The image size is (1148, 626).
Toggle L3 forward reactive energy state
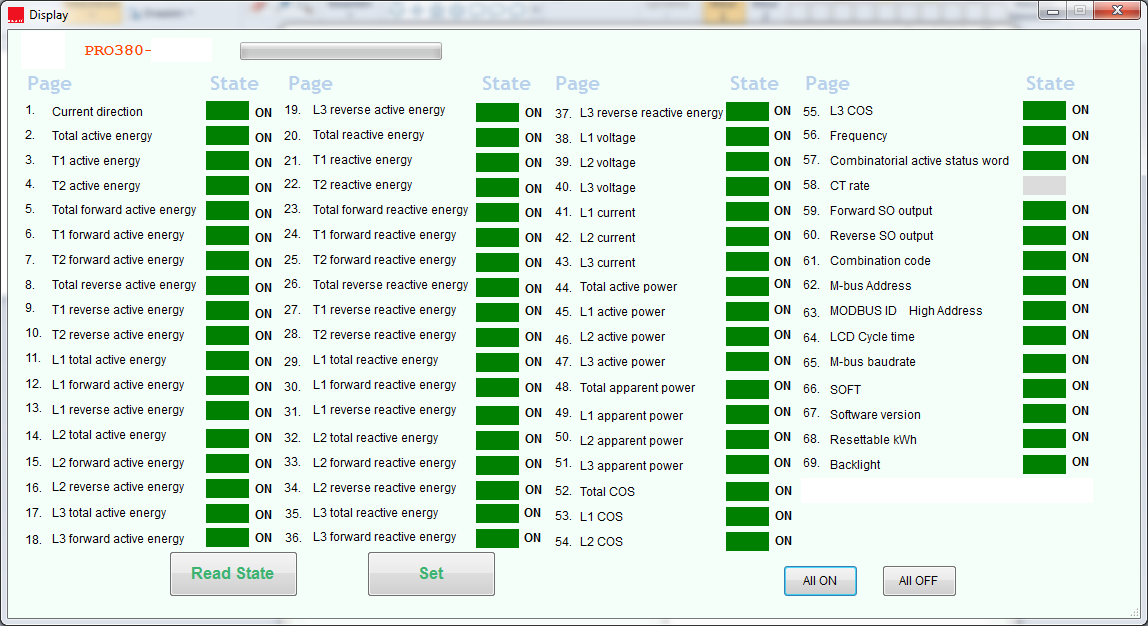coord(497,537)
